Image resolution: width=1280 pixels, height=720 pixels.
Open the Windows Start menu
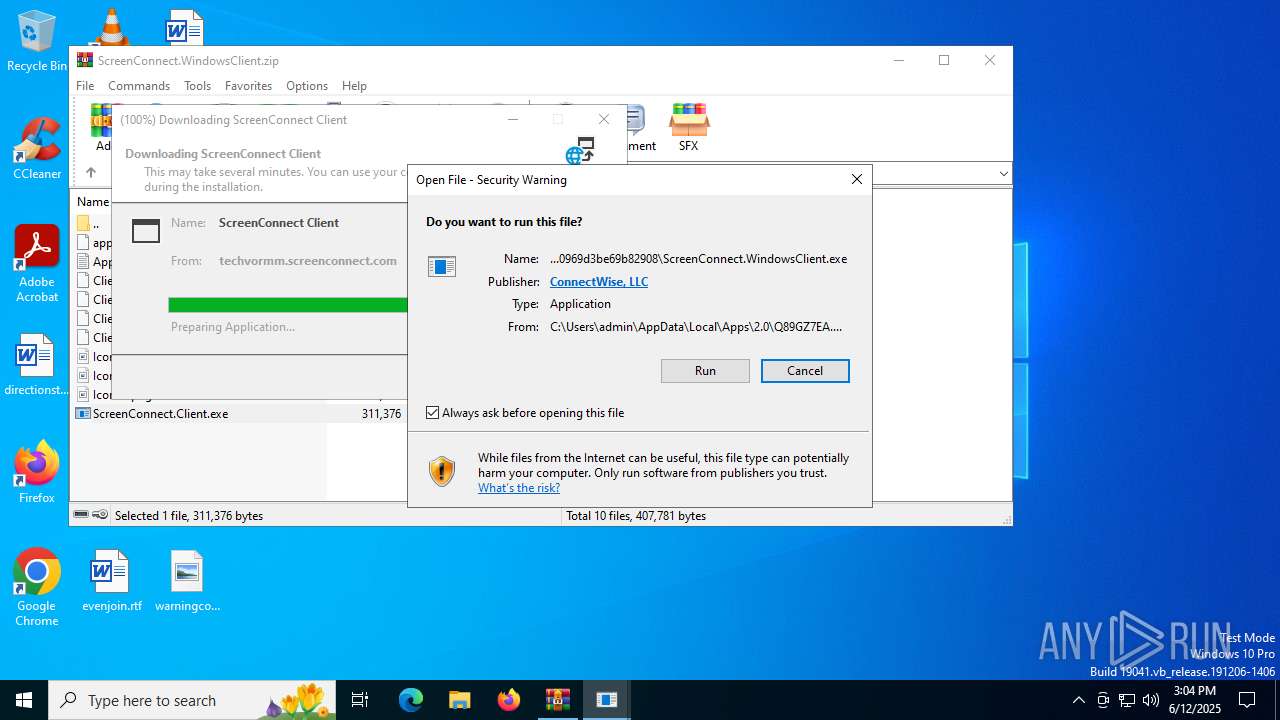pos(24,700)
